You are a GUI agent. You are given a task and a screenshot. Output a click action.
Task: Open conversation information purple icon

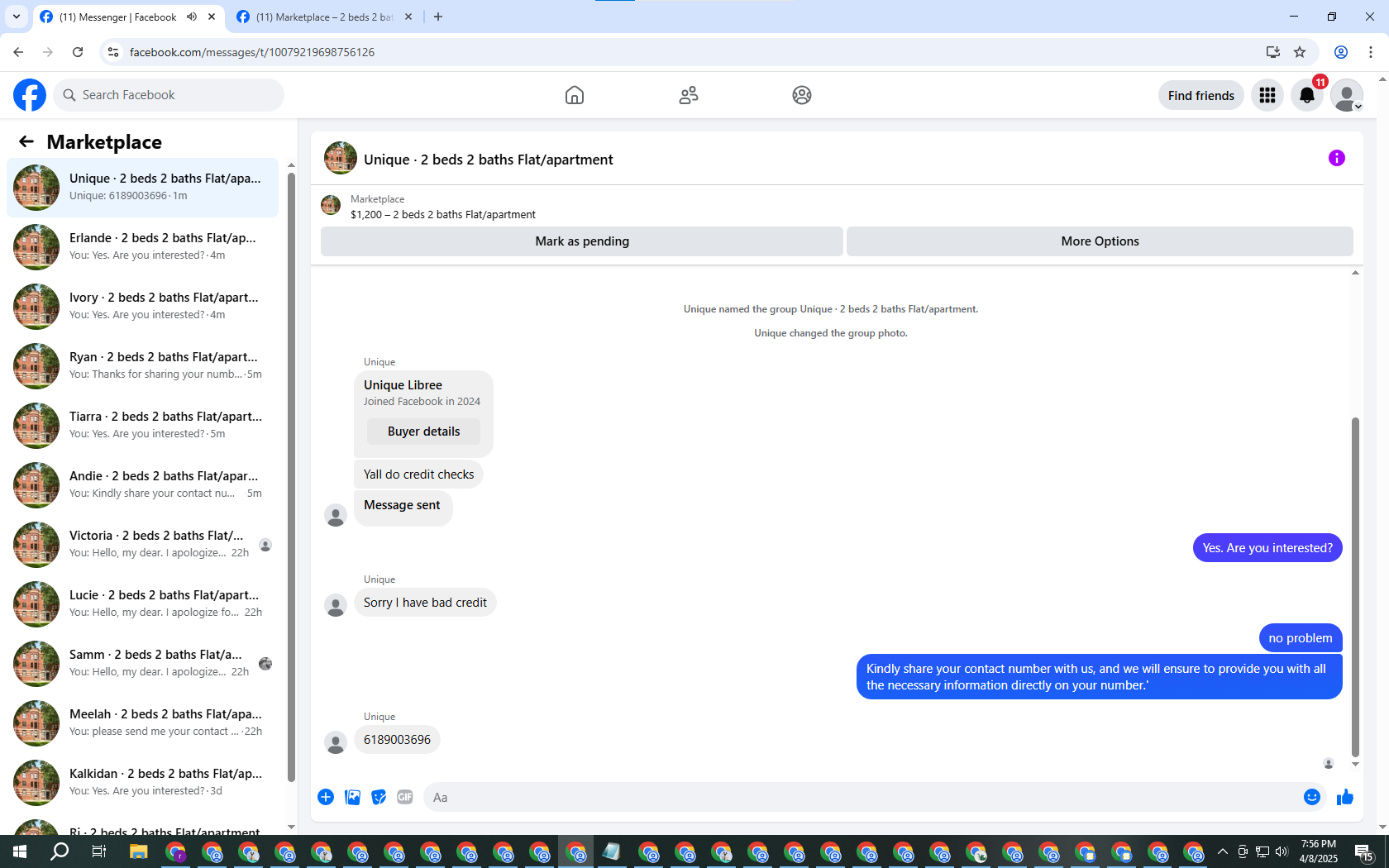pos(1337,158)
